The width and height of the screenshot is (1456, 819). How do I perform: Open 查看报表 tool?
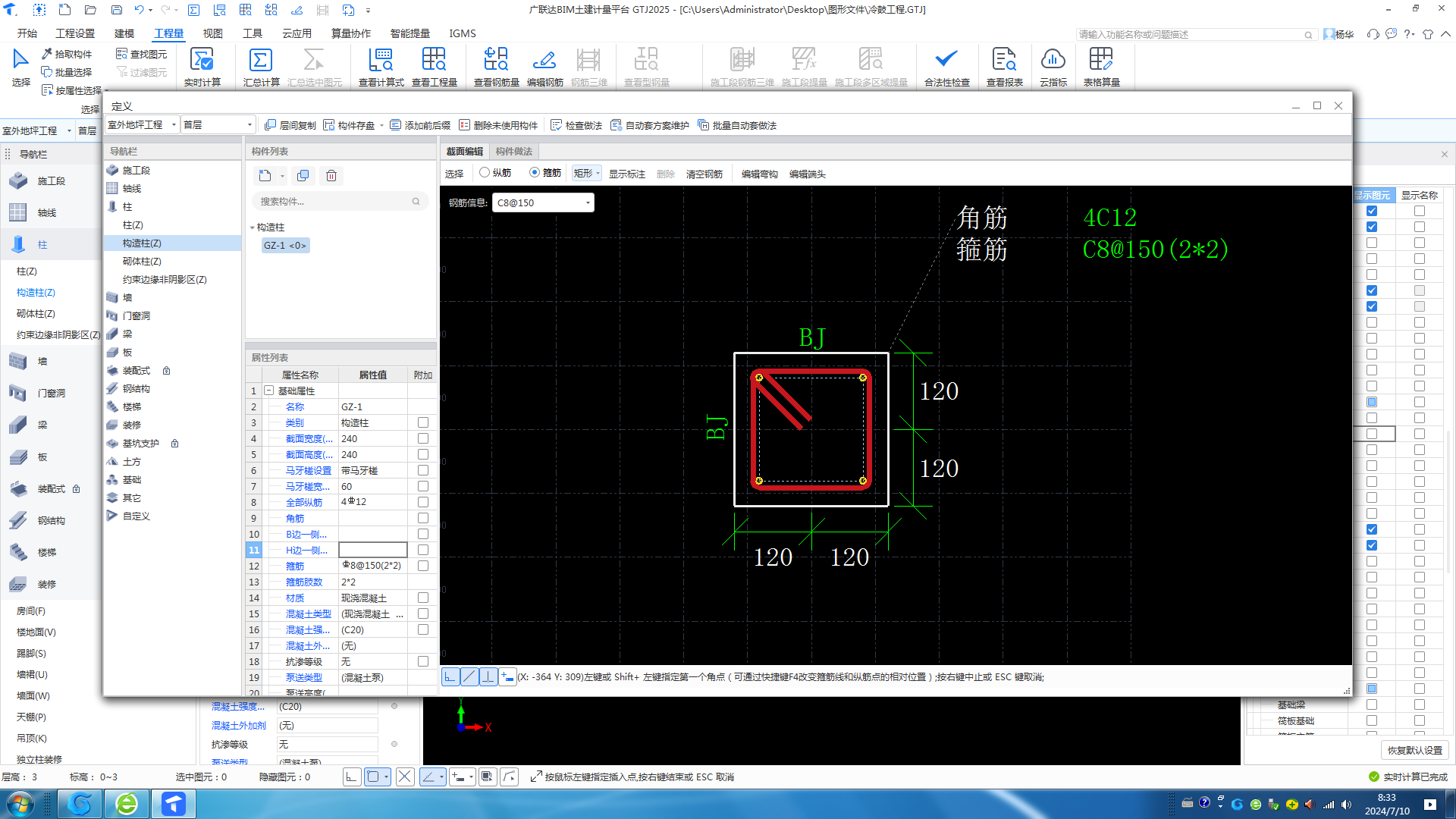coord(1004,67)
